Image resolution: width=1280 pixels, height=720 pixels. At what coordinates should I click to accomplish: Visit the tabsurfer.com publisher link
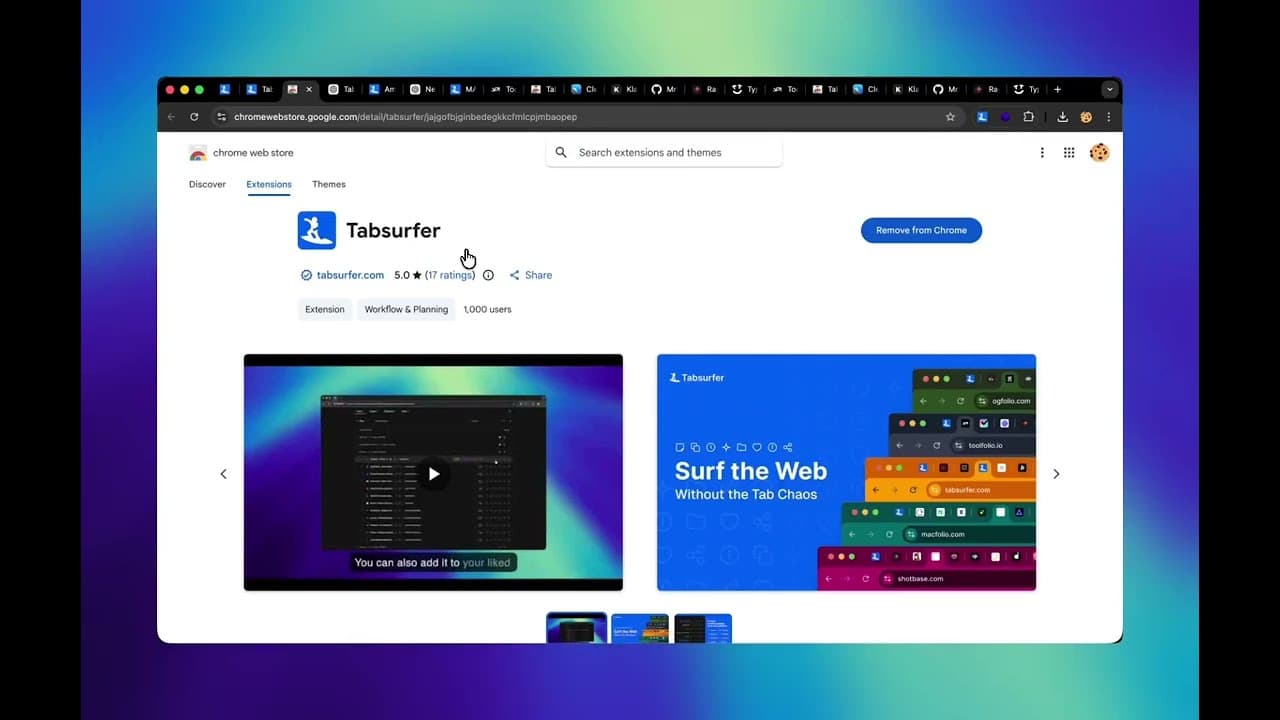350,275
